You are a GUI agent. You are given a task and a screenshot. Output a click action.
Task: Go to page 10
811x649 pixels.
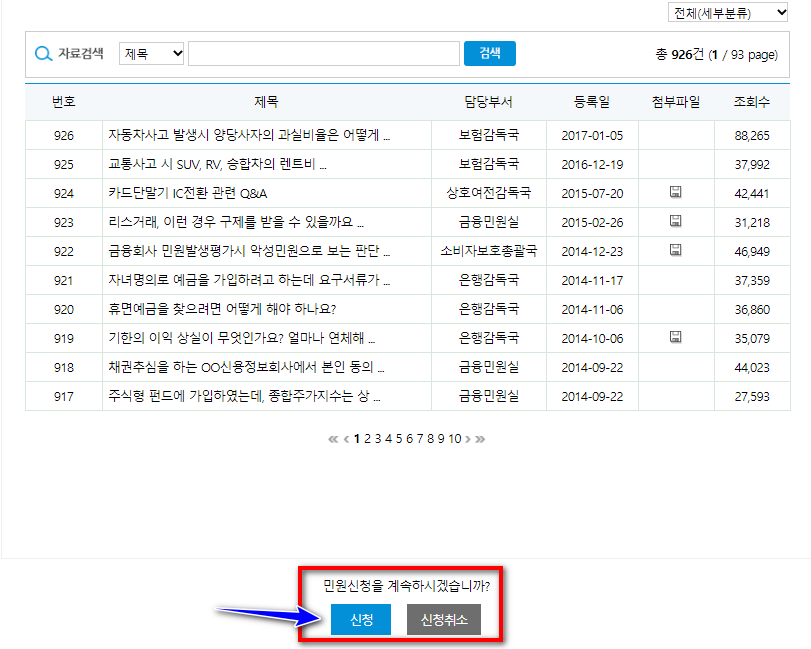click(x=455, y=439)
